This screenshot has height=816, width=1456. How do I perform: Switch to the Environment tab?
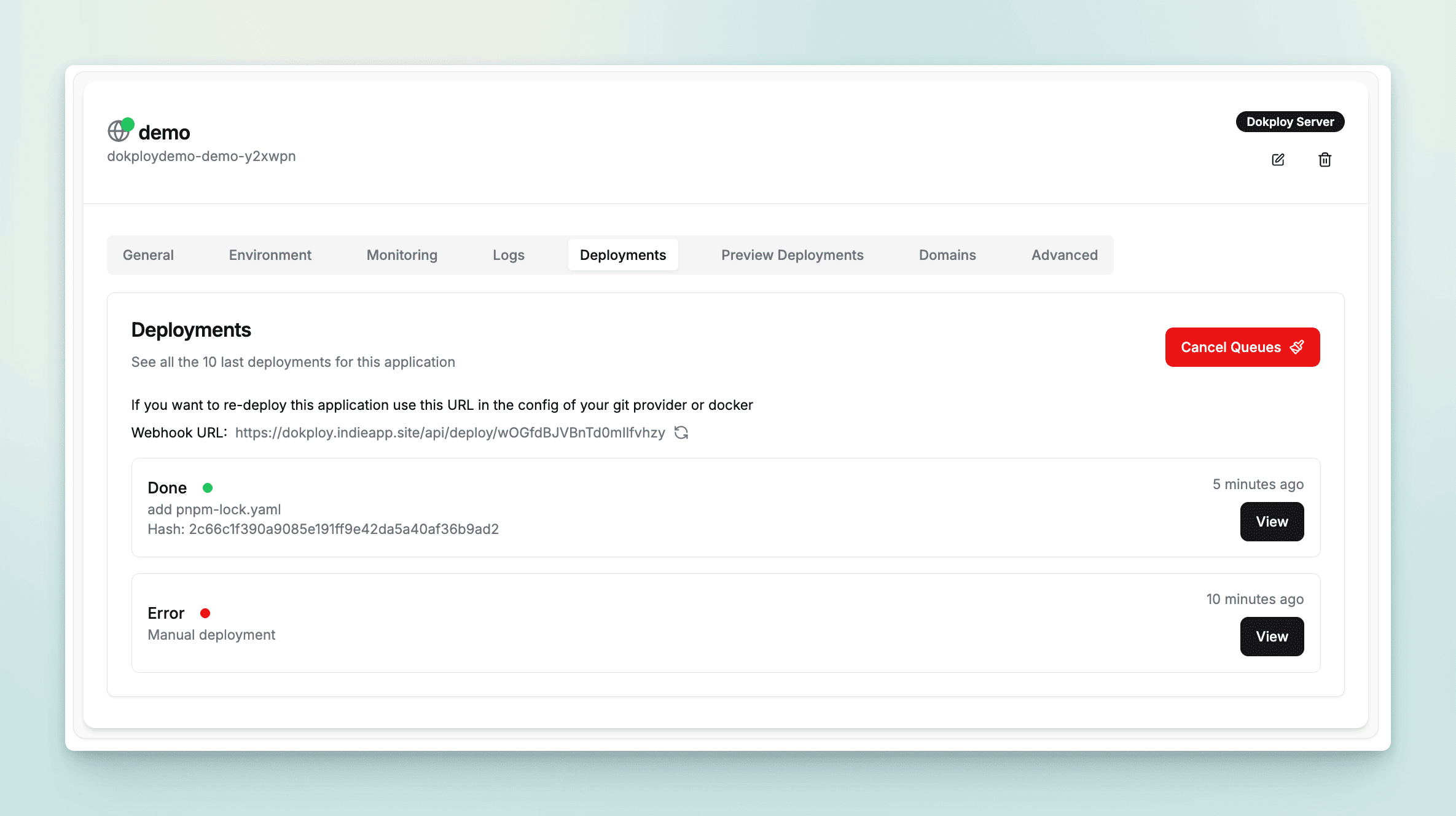click(270, 255)
